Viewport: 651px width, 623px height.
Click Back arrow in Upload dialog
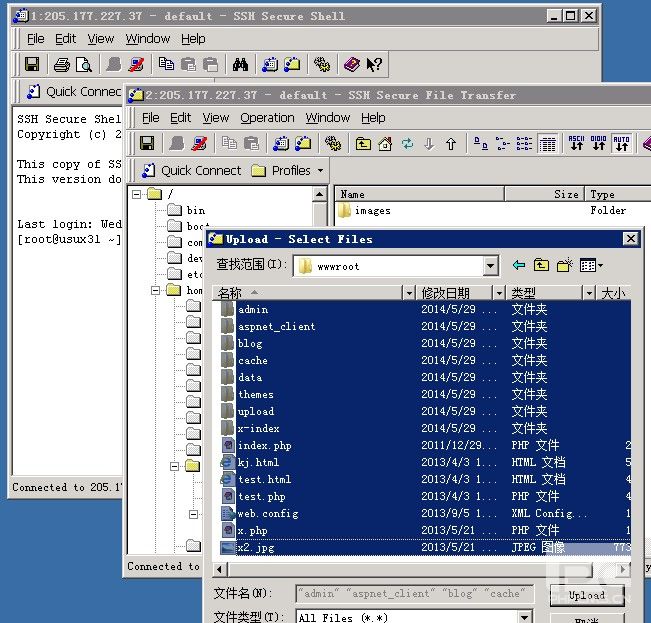click(x=519, y=265)
